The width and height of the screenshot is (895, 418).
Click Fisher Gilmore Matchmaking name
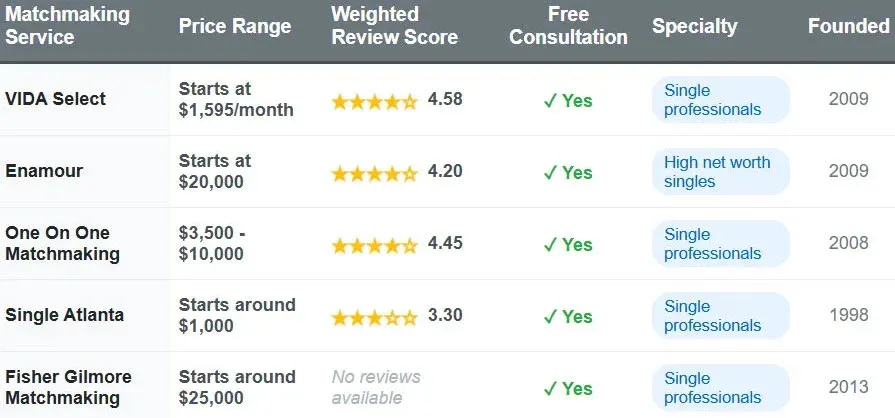point(68,388)
